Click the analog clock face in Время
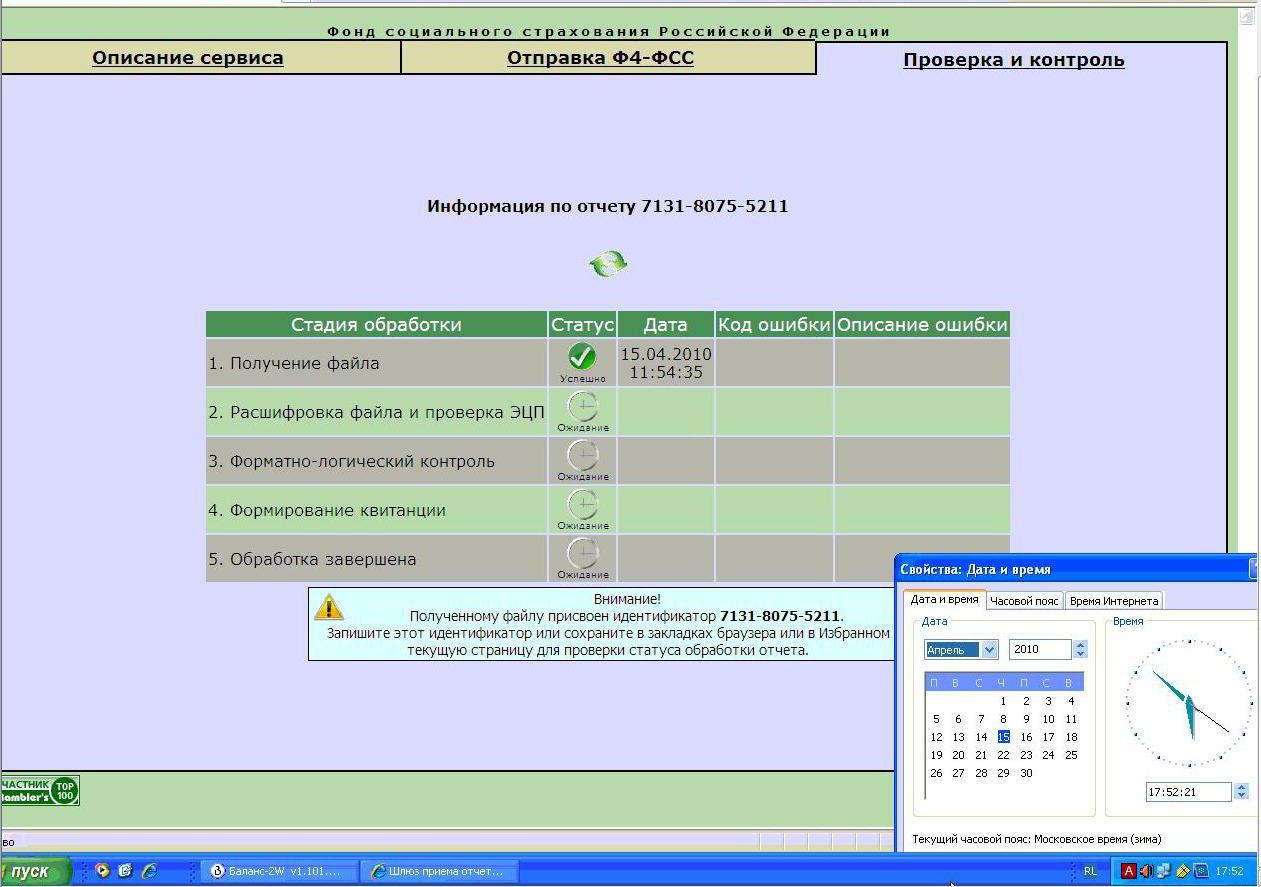The image size is (1261, 887). [x=1189, y=703]
